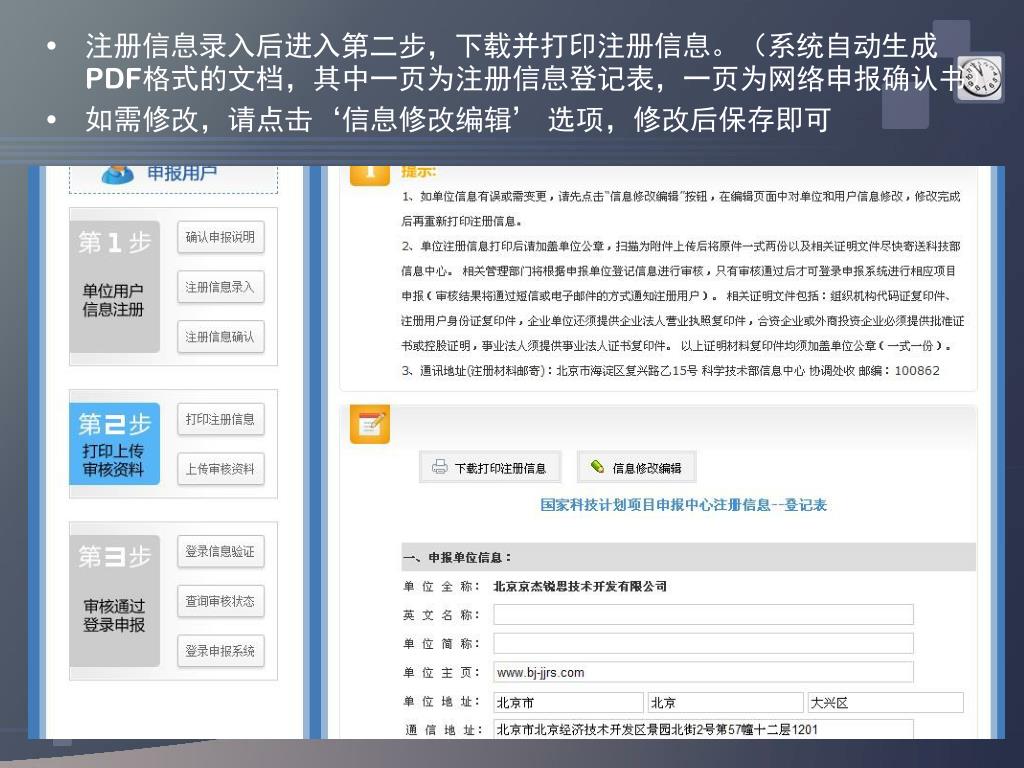The image size is (1024, 768).
Task: Click the clock icon in the top-right corner
Action: [x=986, y=78]
